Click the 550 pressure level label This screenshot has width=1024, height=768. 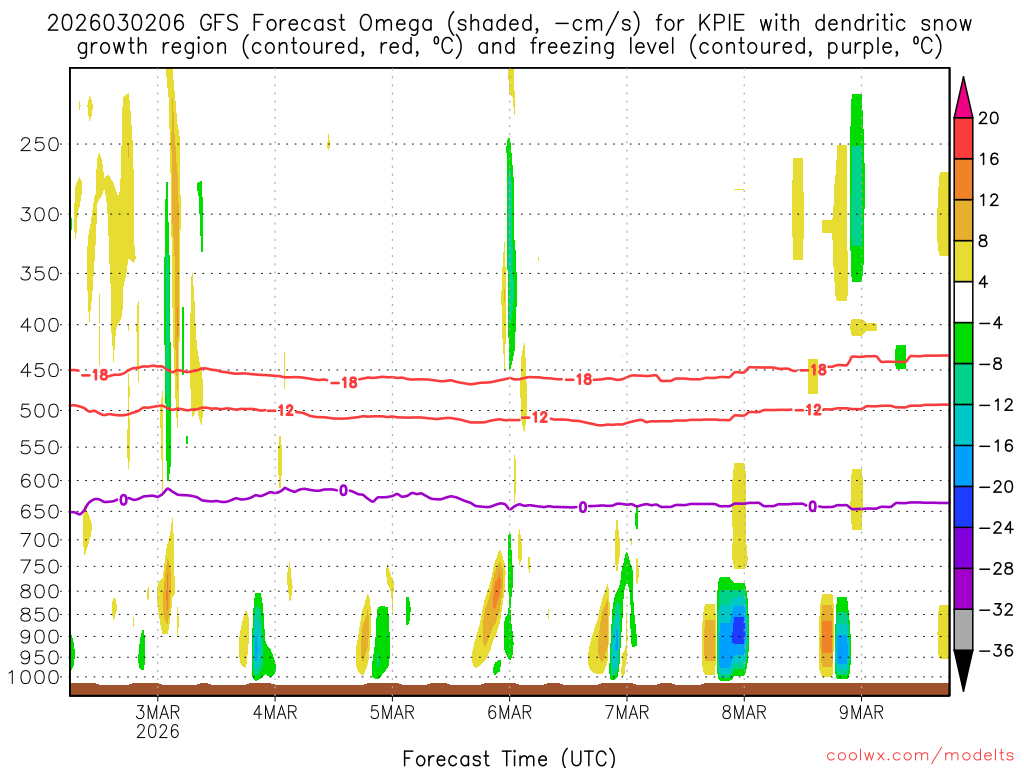point(40,447)
